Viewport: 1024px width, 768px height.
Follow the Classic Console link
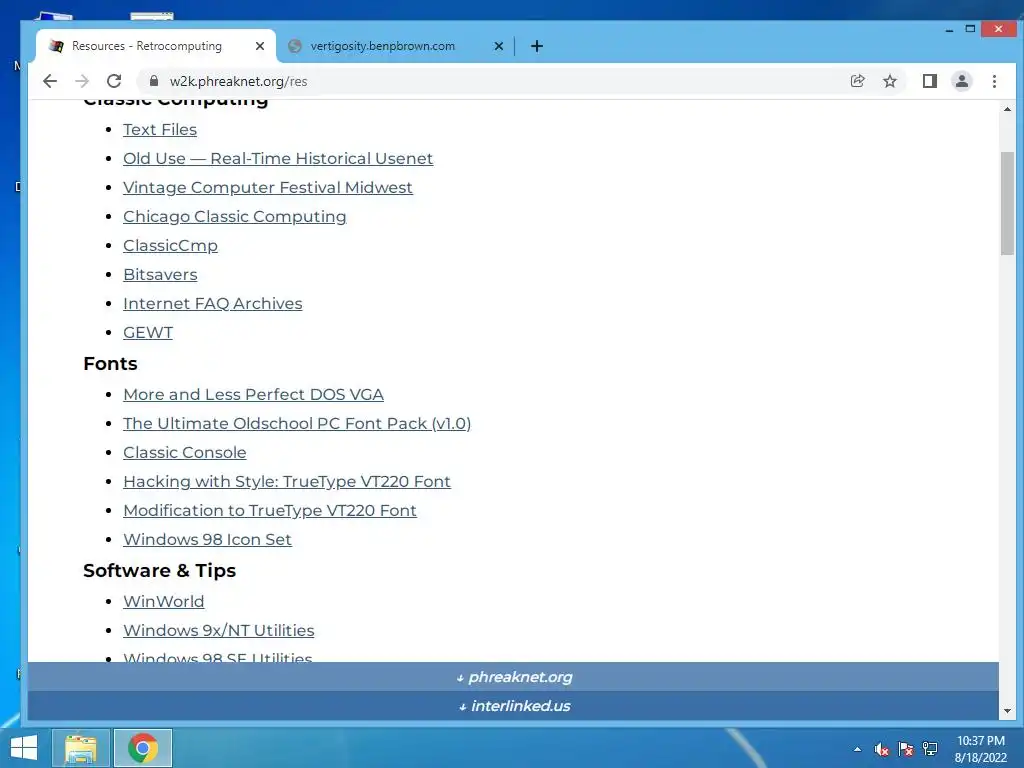coord(185,453)
